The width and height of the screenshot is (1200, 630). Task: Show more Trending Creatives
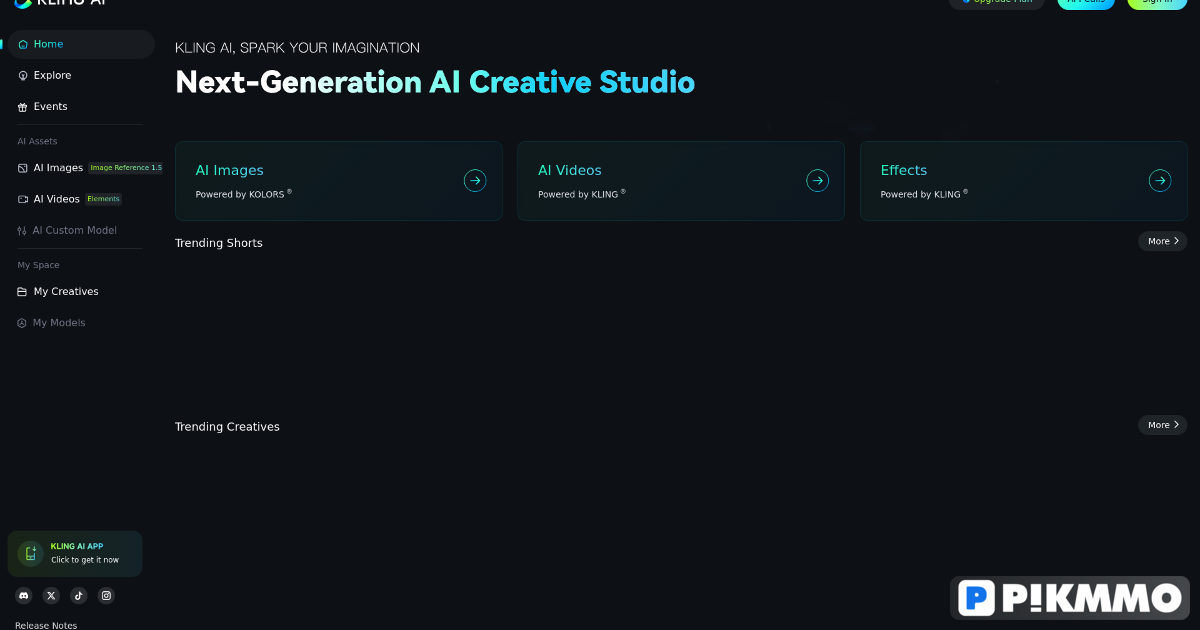click(x=1163, y=425)
